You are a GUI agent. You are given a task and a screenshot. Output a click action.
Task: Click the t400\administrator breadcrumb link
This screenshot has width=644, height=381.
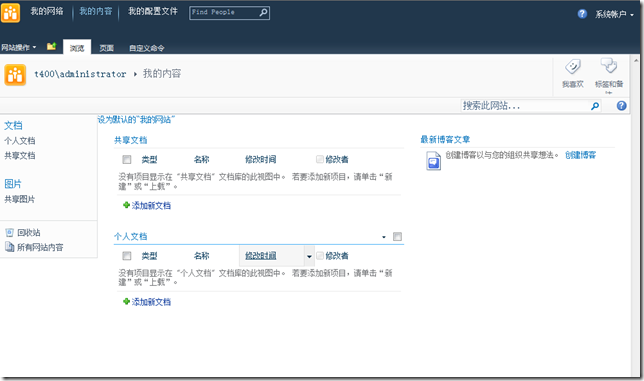(x=80, y=74)
